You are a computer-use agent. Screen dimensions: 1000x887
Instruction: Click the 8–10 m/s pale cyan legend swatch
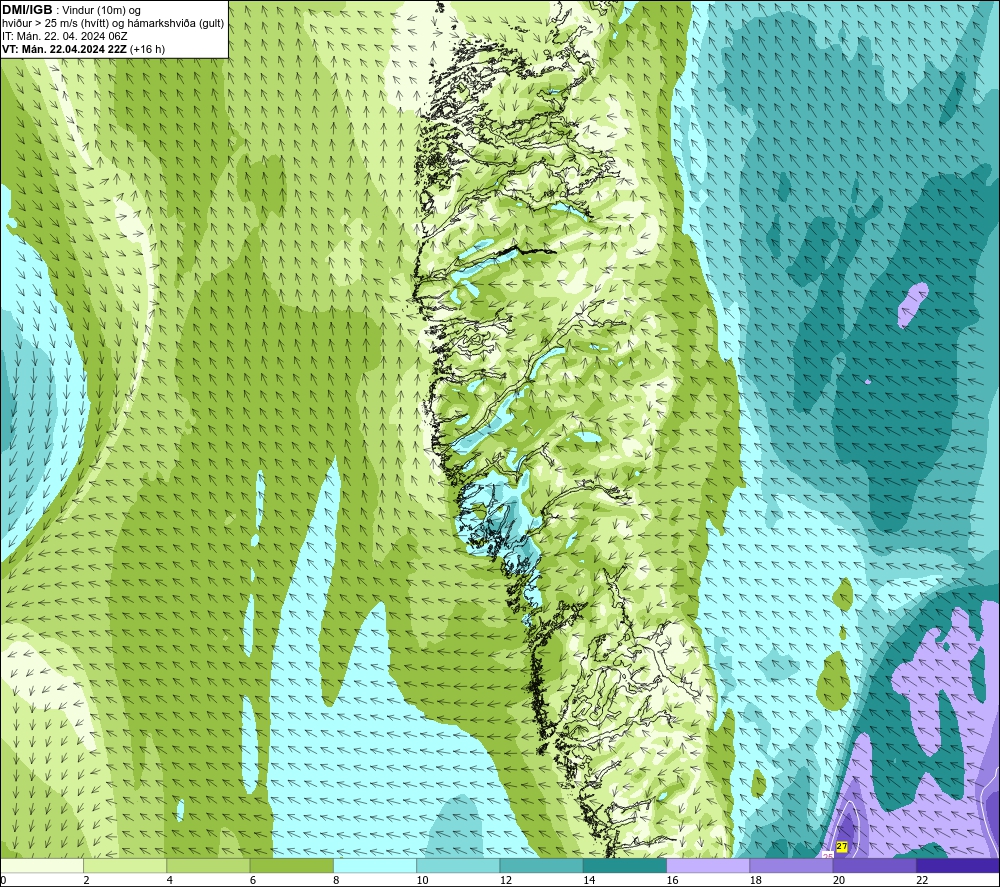coord(375,866)
